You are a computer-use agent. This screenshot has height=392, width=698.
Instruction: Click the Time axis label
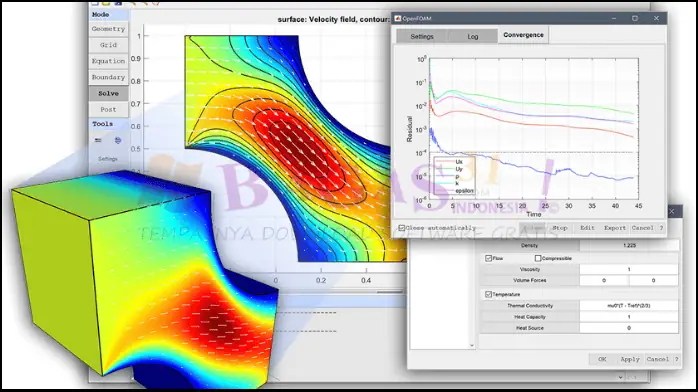pyautogui.click(x=534, y=214)
